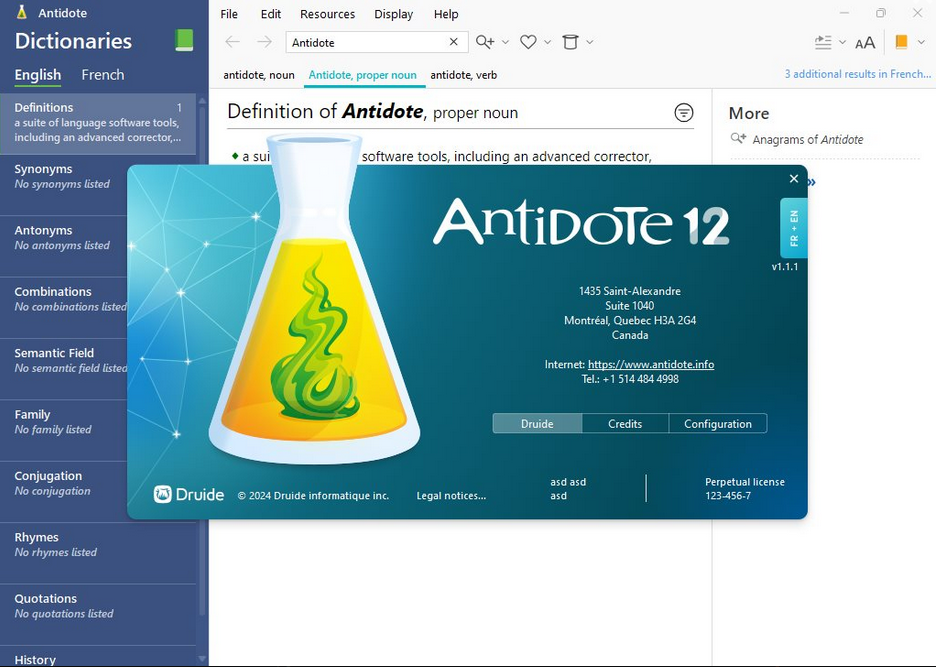Click the orange book guides icon
The width and height of the screenshot is (936, 667).
(901, 42)
